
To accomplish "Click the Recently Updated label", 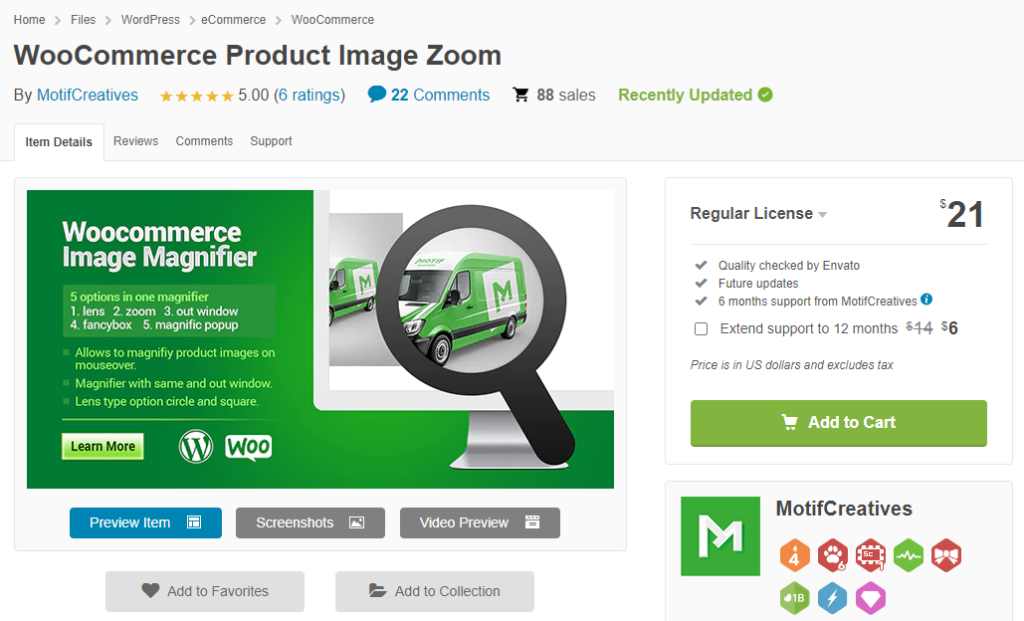I will [685, 95].
